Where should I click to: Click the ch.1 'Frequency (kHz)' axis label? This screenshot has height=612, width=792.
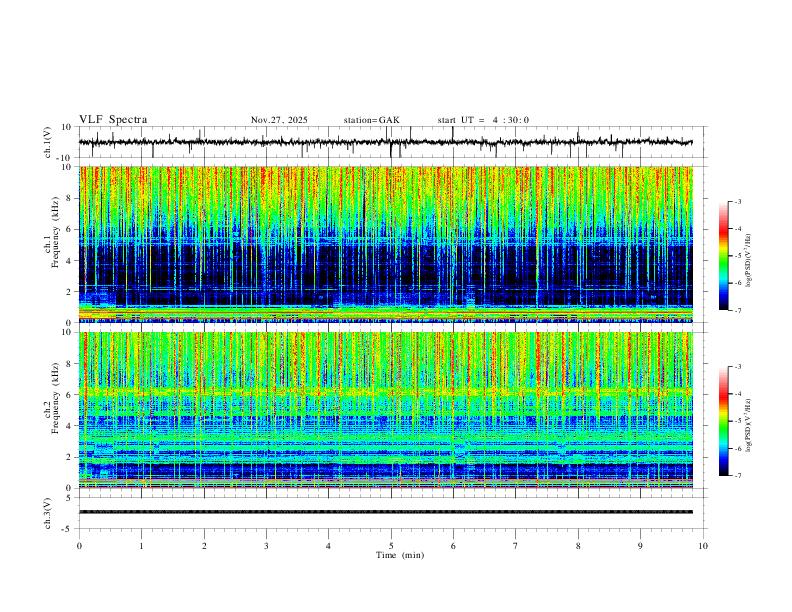55,233
